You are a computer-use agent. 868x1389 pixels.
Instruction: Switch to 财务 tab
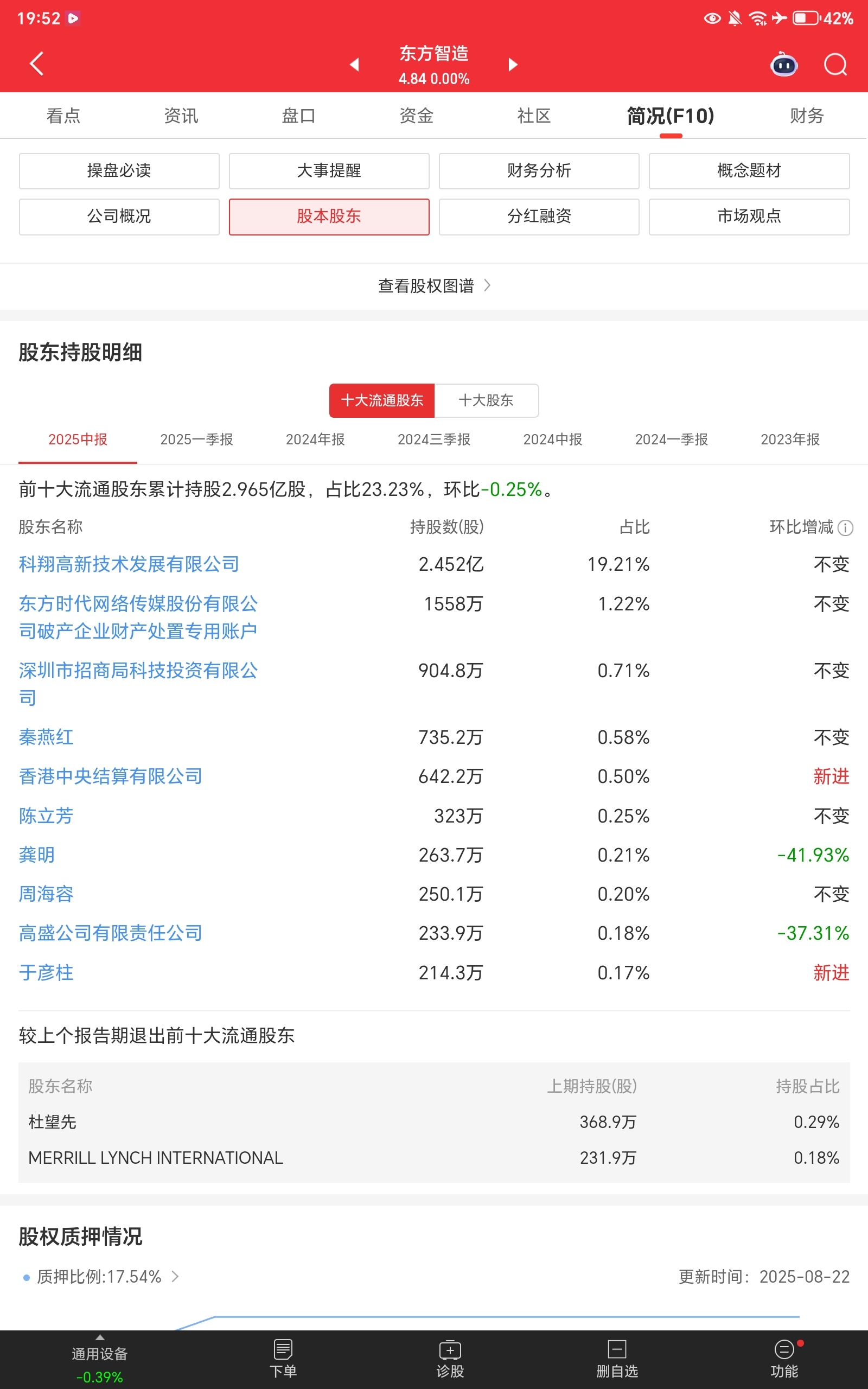807,116
